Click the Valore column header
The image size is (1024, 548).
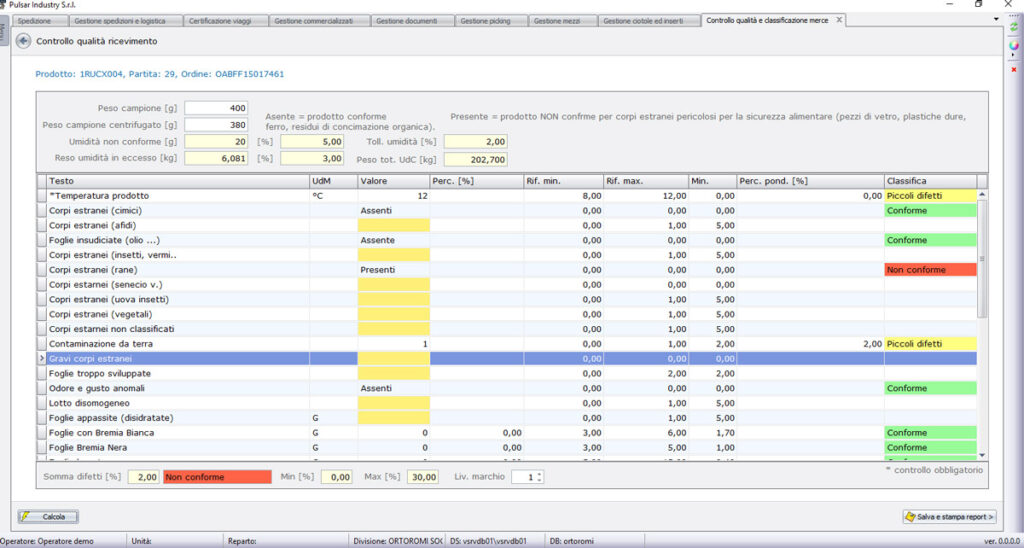[394, 181]
